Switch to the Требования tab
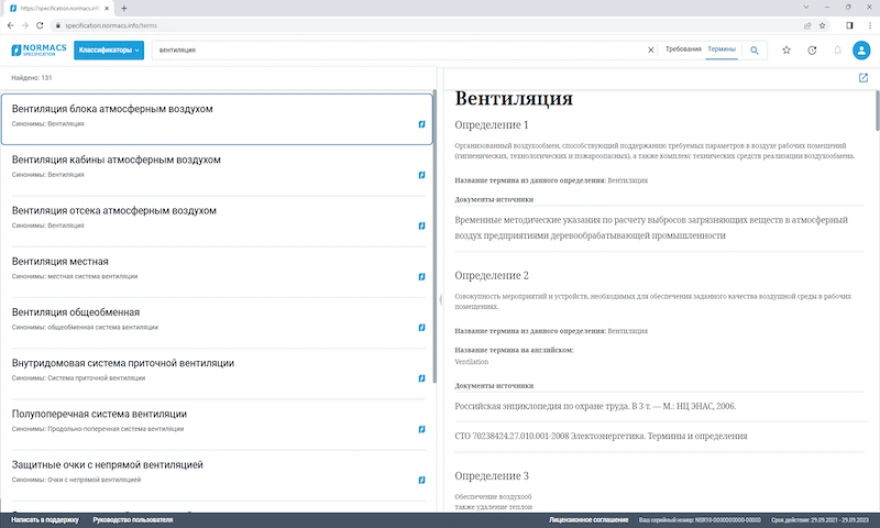Screen dimensions: 880x528 (684, 49)
